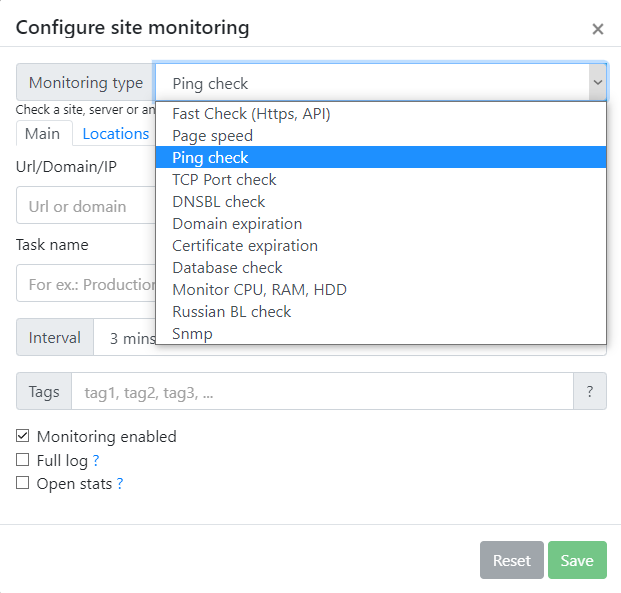Enable the Open stats checkbox

(23, 484)
